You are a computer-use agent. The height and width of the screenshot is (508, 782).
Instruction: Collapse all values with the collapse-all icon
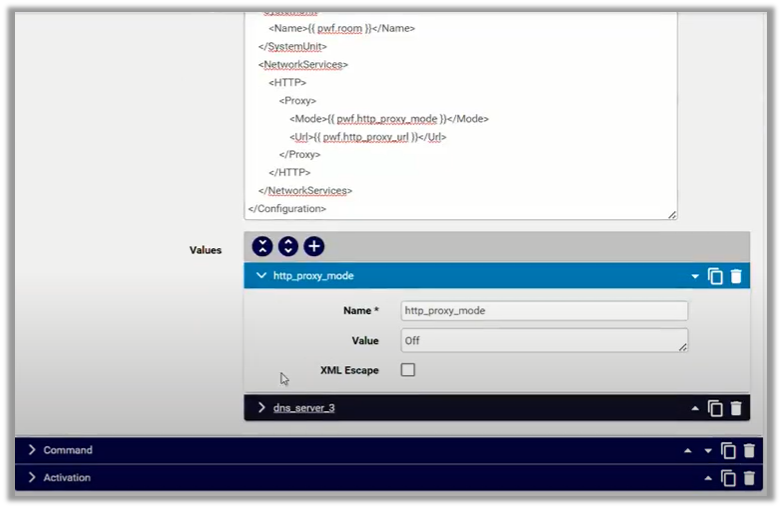[262, 246]
